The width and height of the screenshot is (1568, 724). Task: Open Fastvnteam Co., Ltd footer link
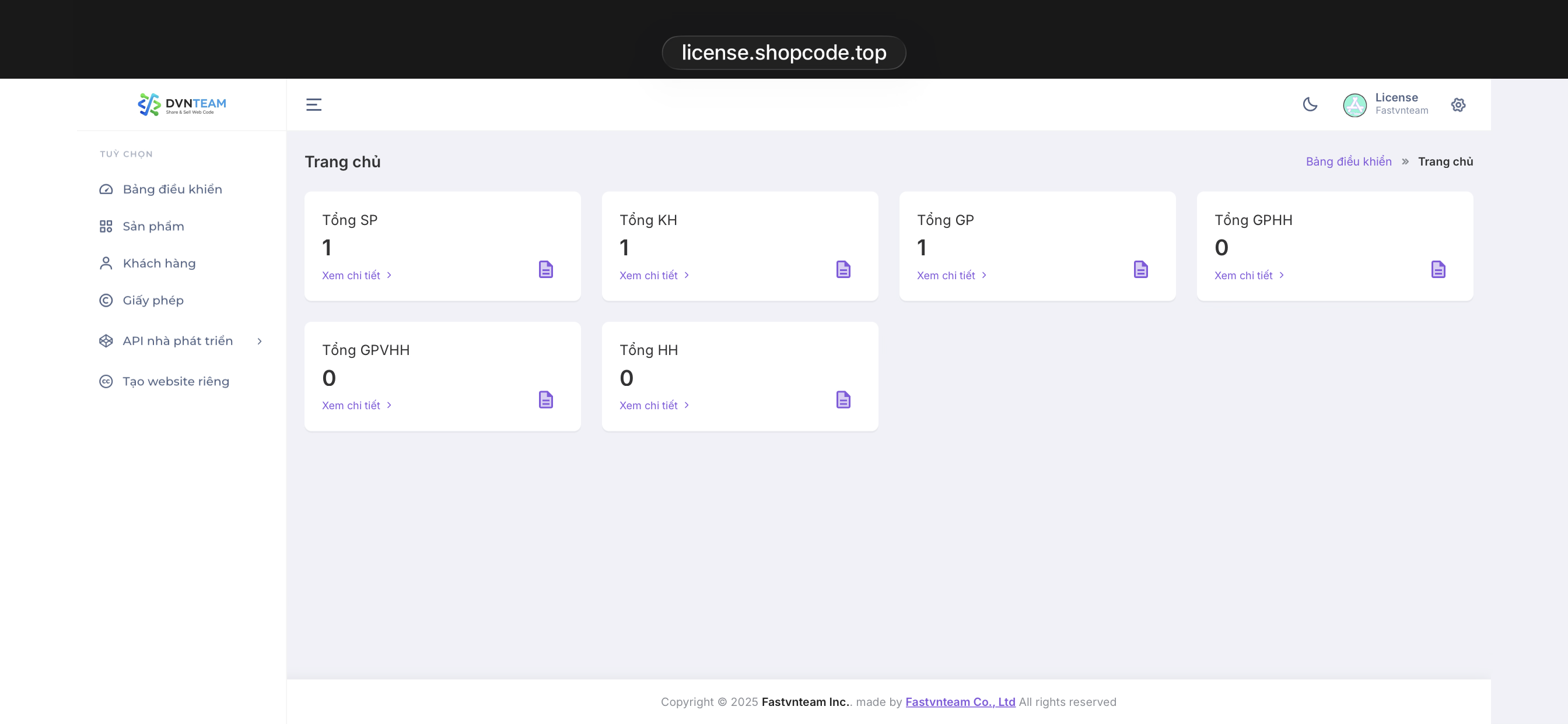pos(960,702)
